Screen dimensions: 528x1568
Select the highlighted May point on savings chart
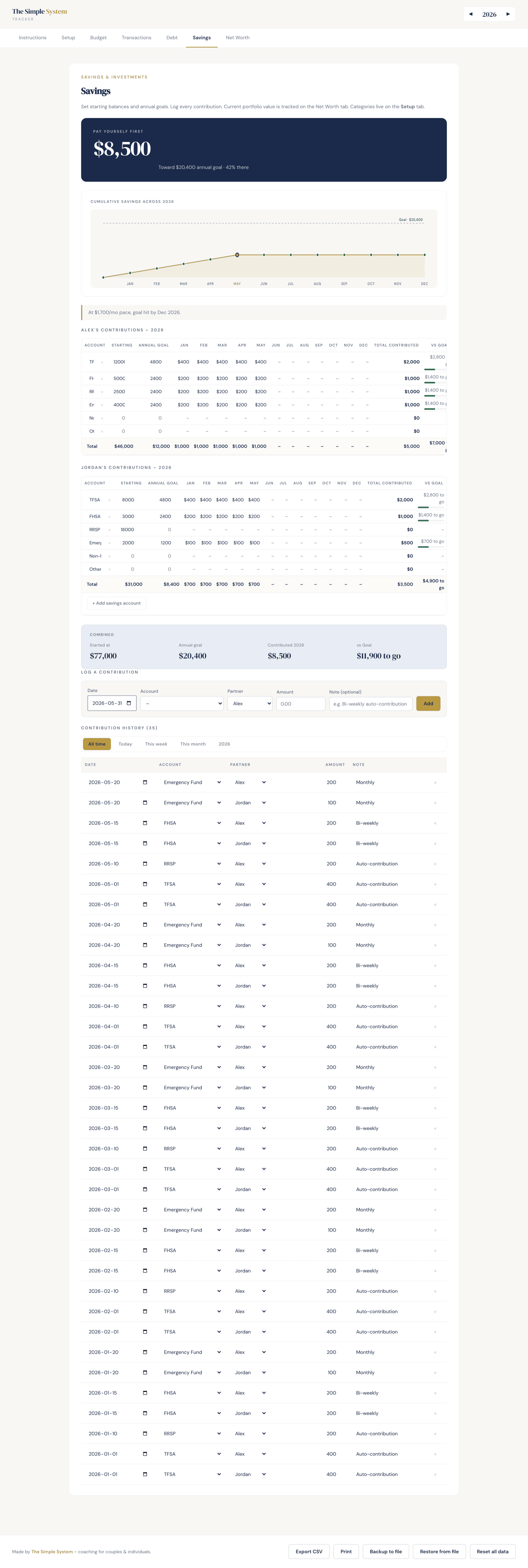pyautogui.click(x=237, y=255)
